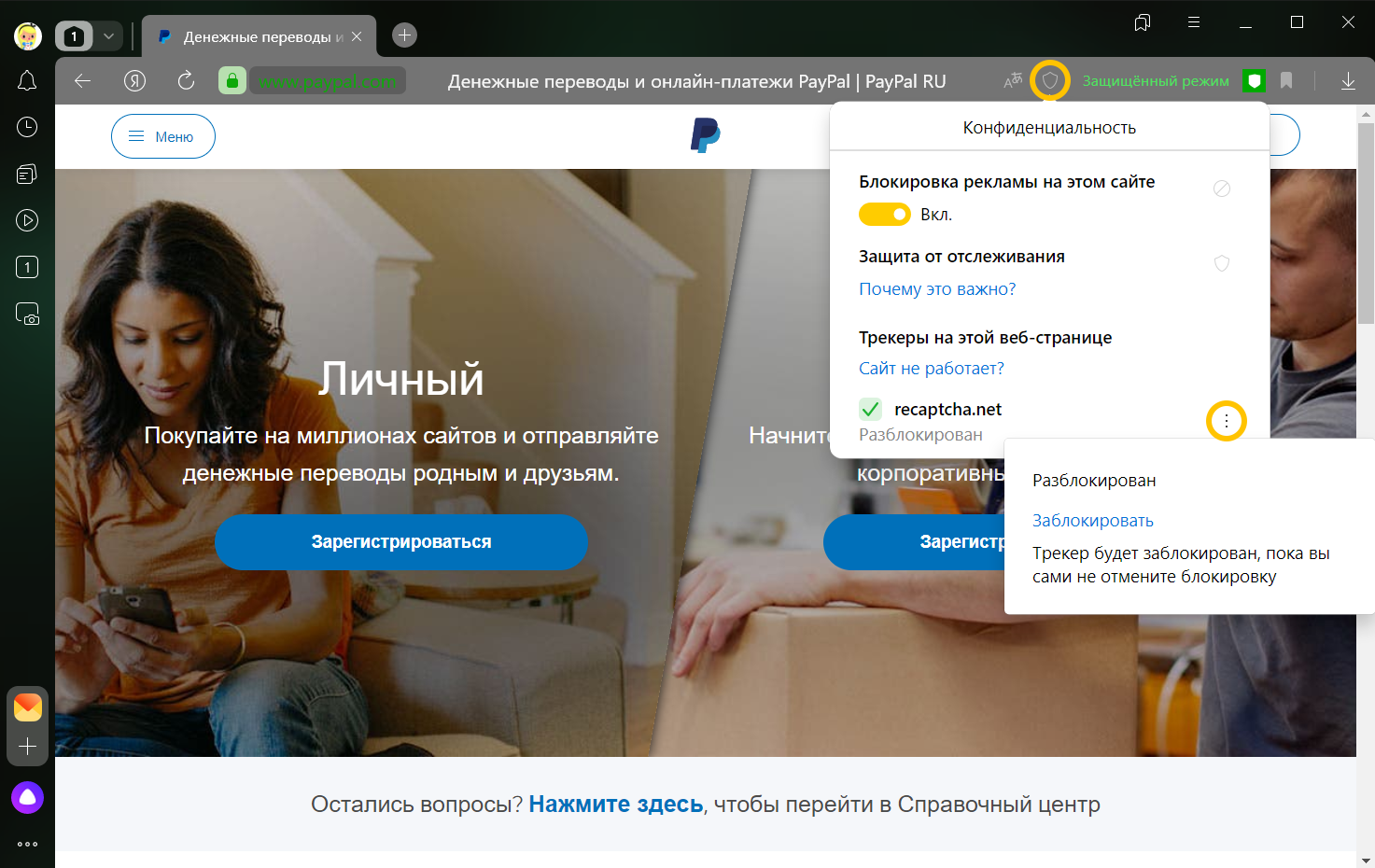Viewport: 1375px width, 868px height.
Task: Open the tab collections icon in the sidebar
Action: 27,174
